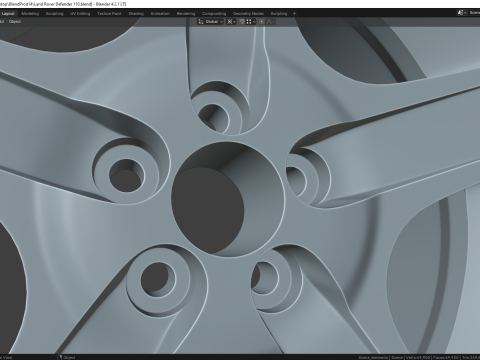This screenshot has height=360, width=480.
Task: Open the proportional editing falloff dropdown
Action: pyautogui.click(x=270, y=22)
